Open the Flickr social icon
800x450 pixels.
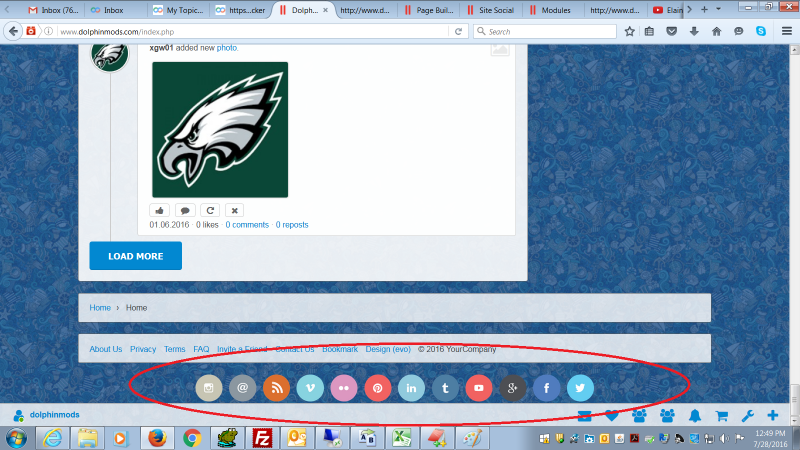pos(343,388)
